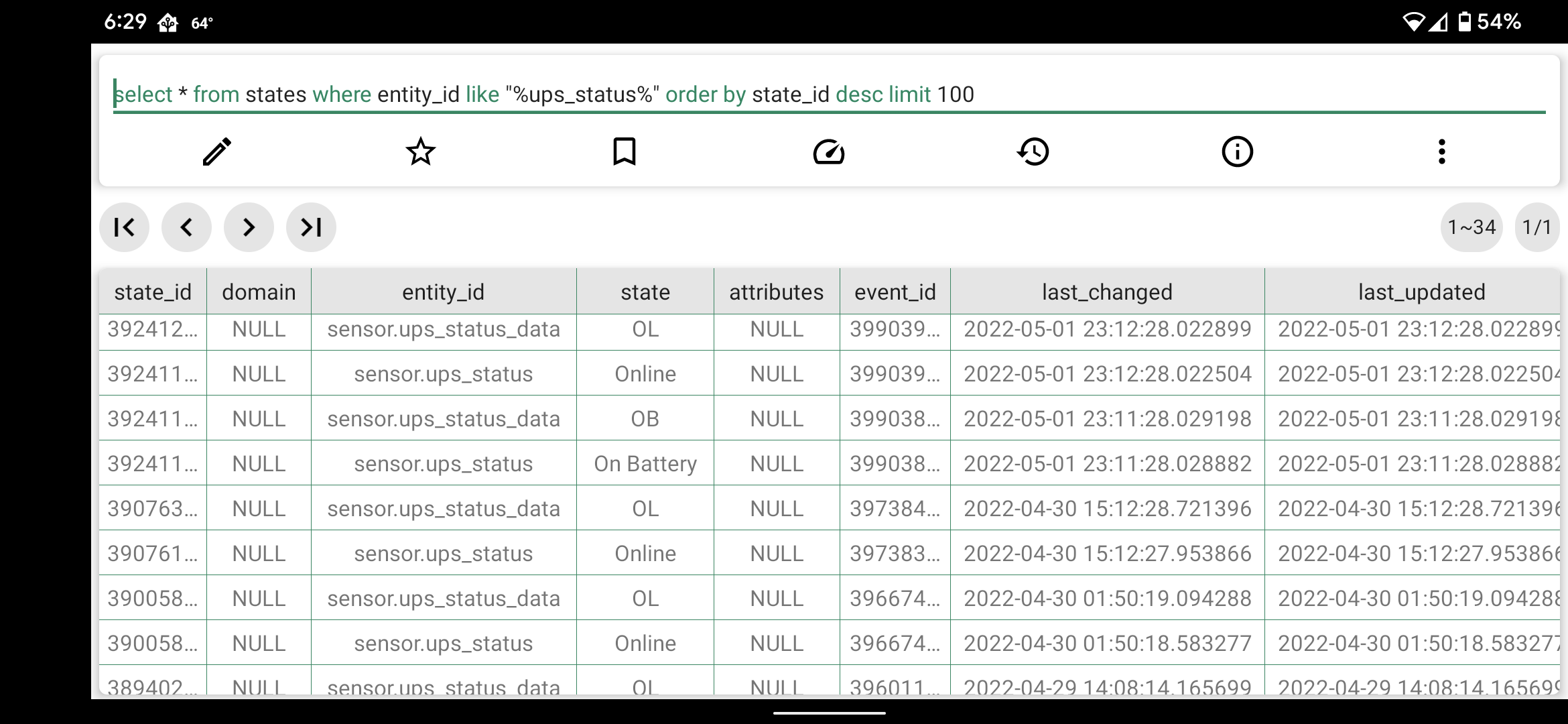Jump to the first result page
1568x724 pixels.
click(x=124, y=227)
